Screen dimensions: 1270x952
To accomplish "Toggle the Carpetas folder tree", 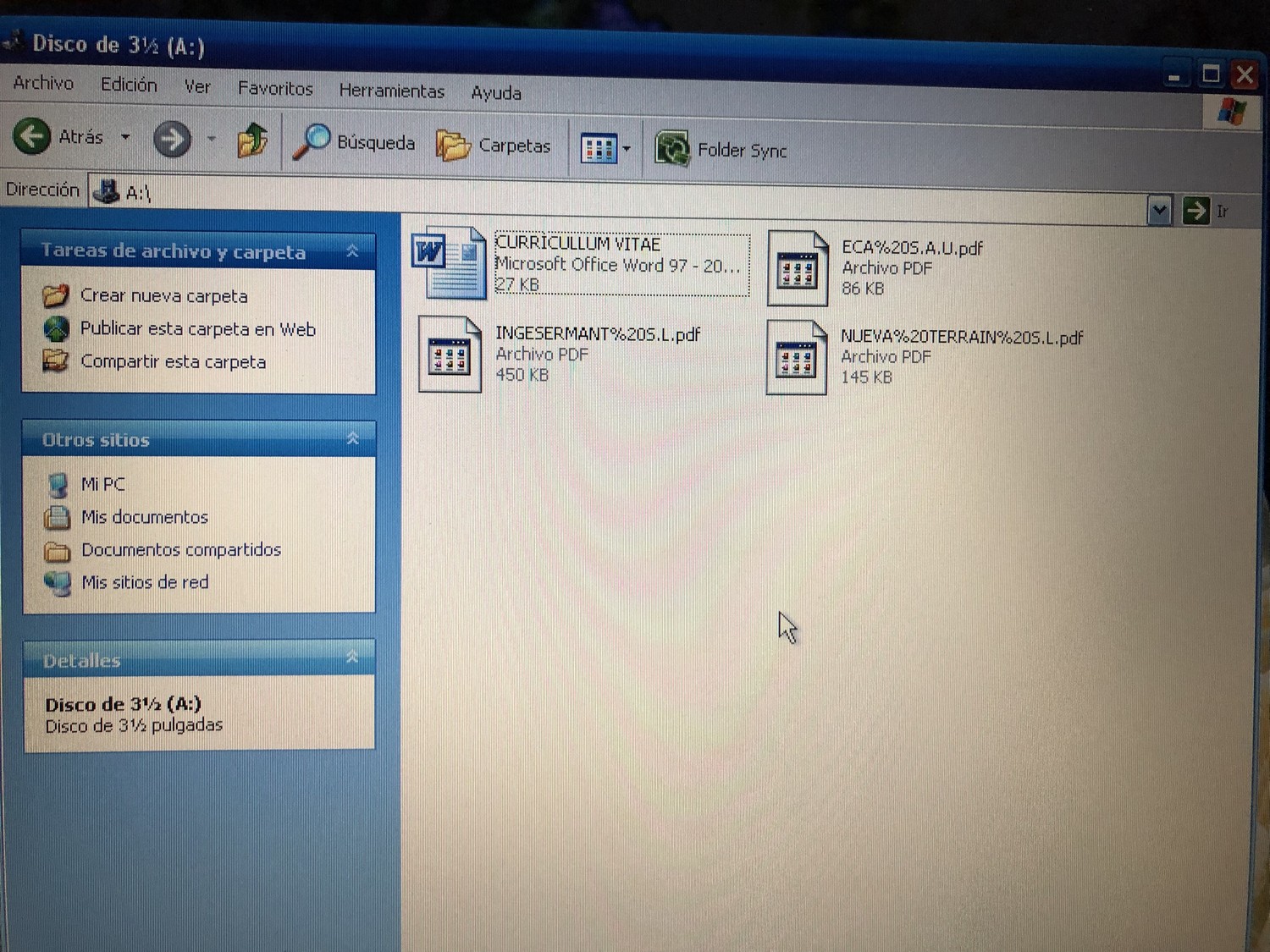I will pyautogui.click(x=494, y=146).
